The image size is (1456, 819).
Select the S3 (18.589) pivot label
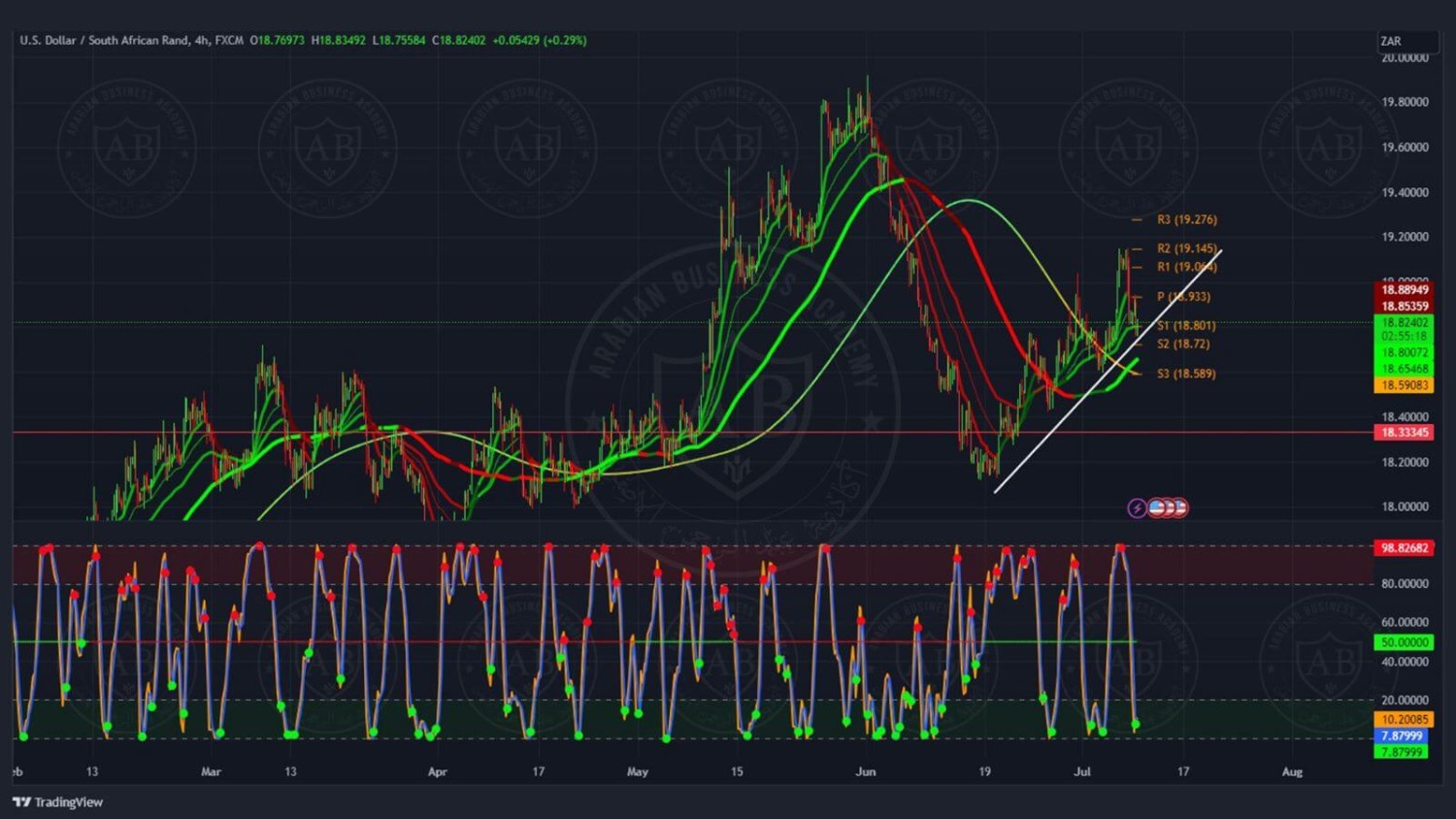point(1185,374)
